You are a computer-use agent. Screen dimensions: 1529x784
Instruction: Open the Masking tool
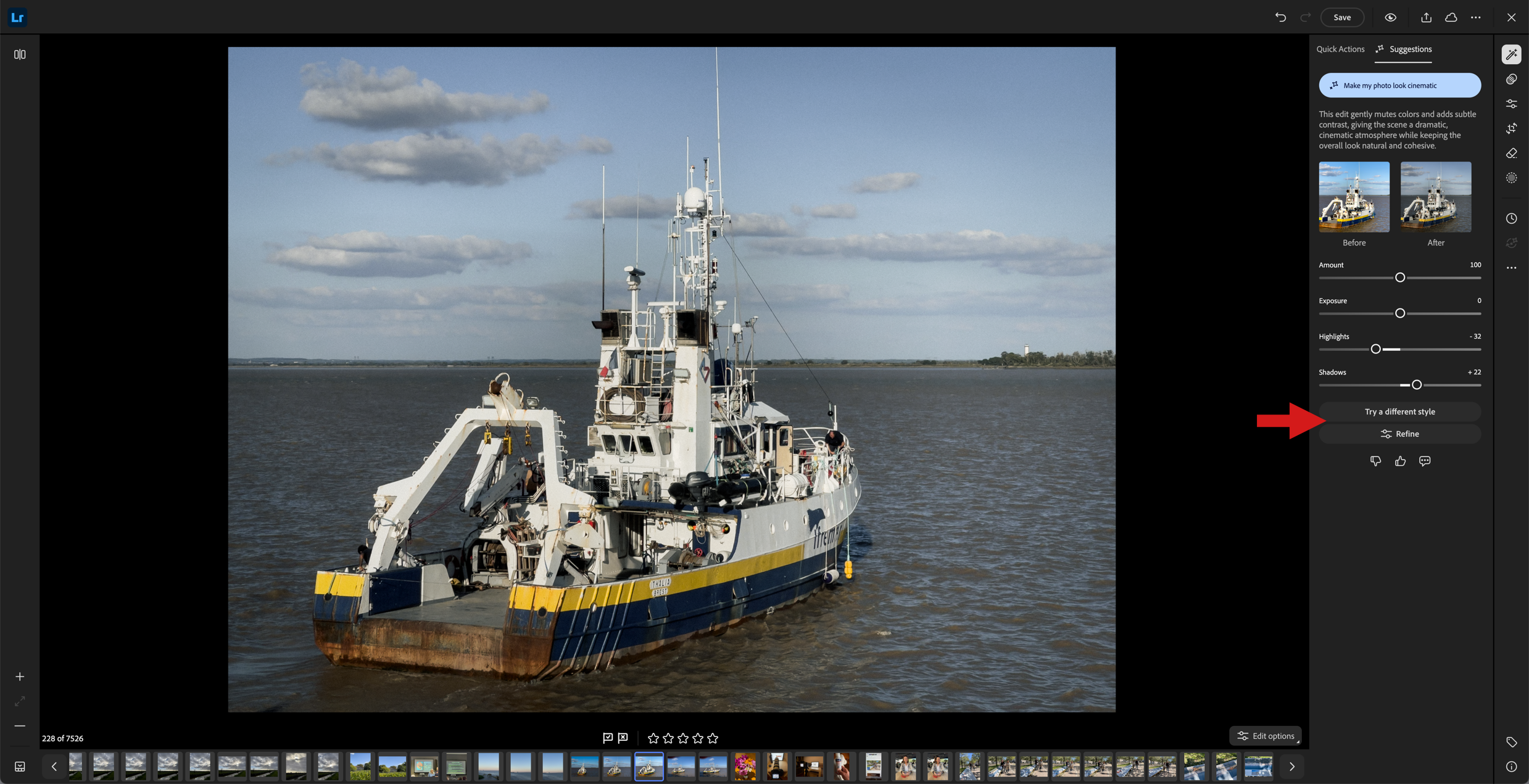pos(1511,178)
